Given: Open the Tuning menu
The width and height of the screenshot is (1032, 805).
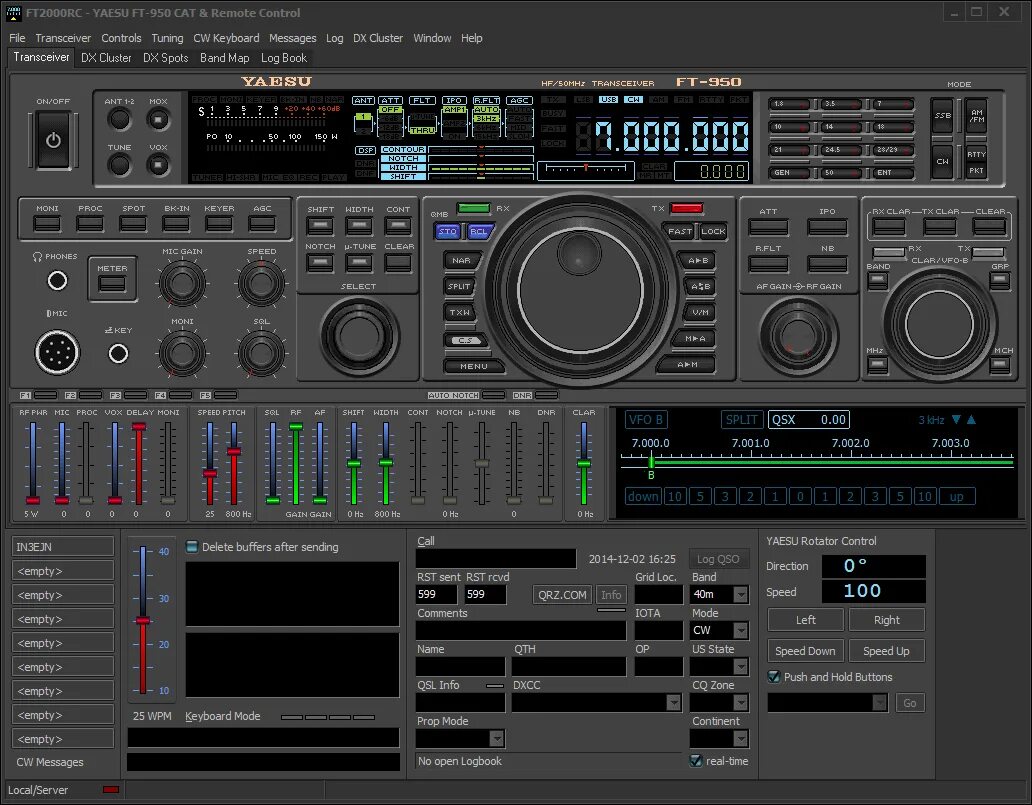Looking at the screenshot, I should coord(167,38).
